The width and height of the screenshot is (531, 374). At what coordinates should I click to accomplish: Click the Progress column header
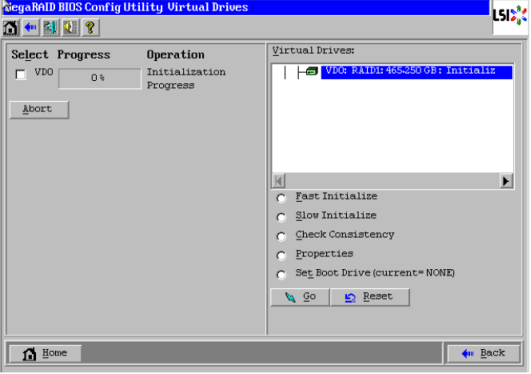click(x=84, y=55)
